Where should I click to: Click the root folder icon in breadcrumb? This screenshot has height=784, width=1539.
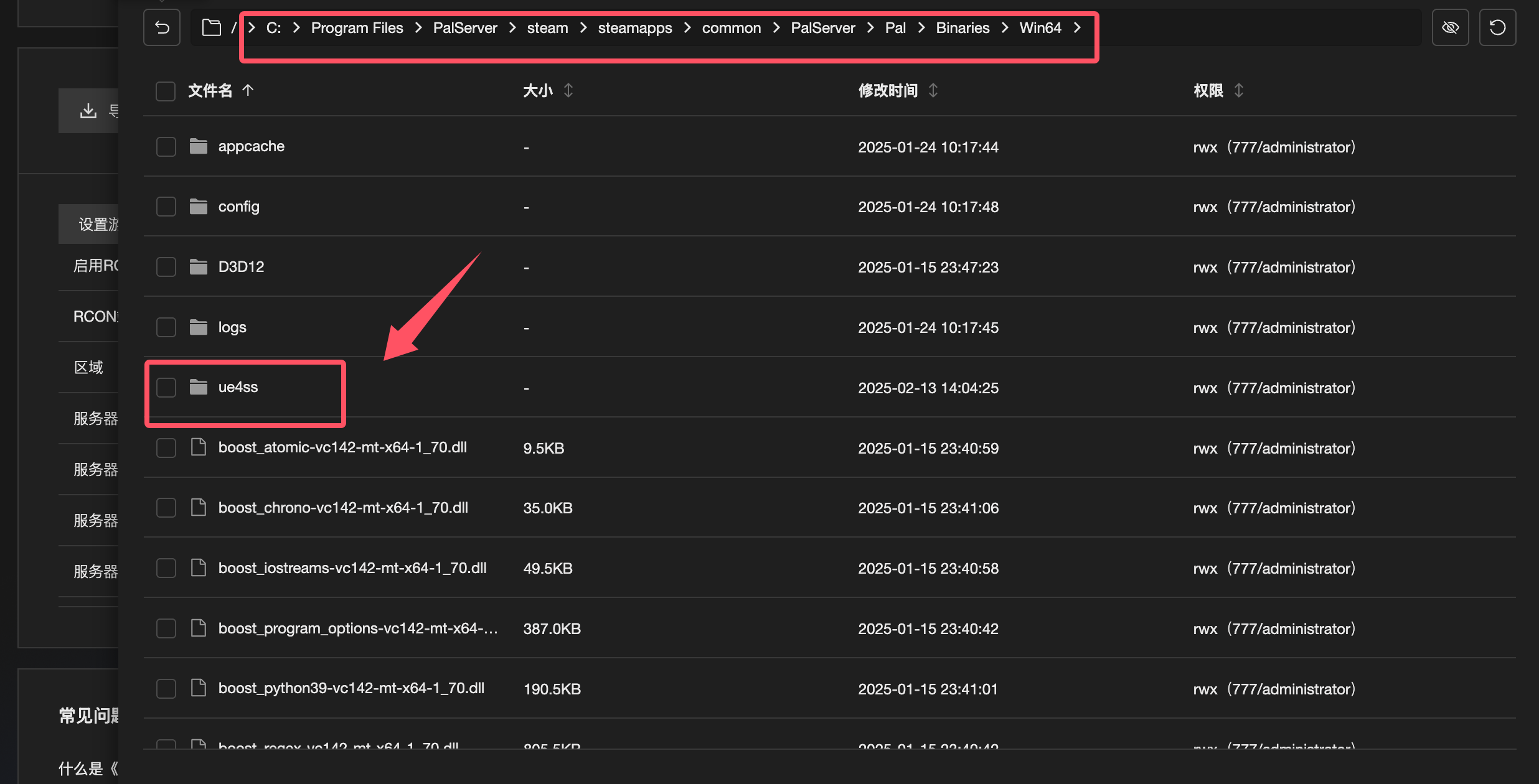(212, 28)
